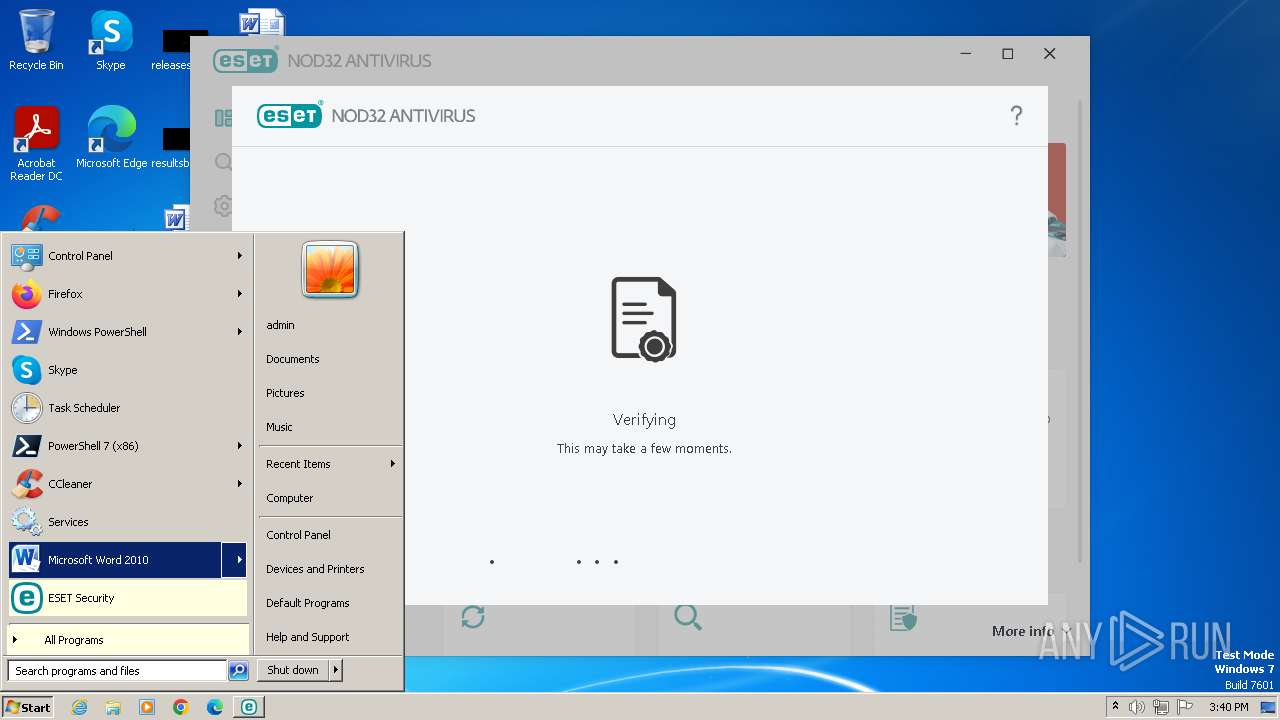The width and height of the screenshot is (1280, 720).
Task: Expand Firefox jump list arrow
Action: 240,294
